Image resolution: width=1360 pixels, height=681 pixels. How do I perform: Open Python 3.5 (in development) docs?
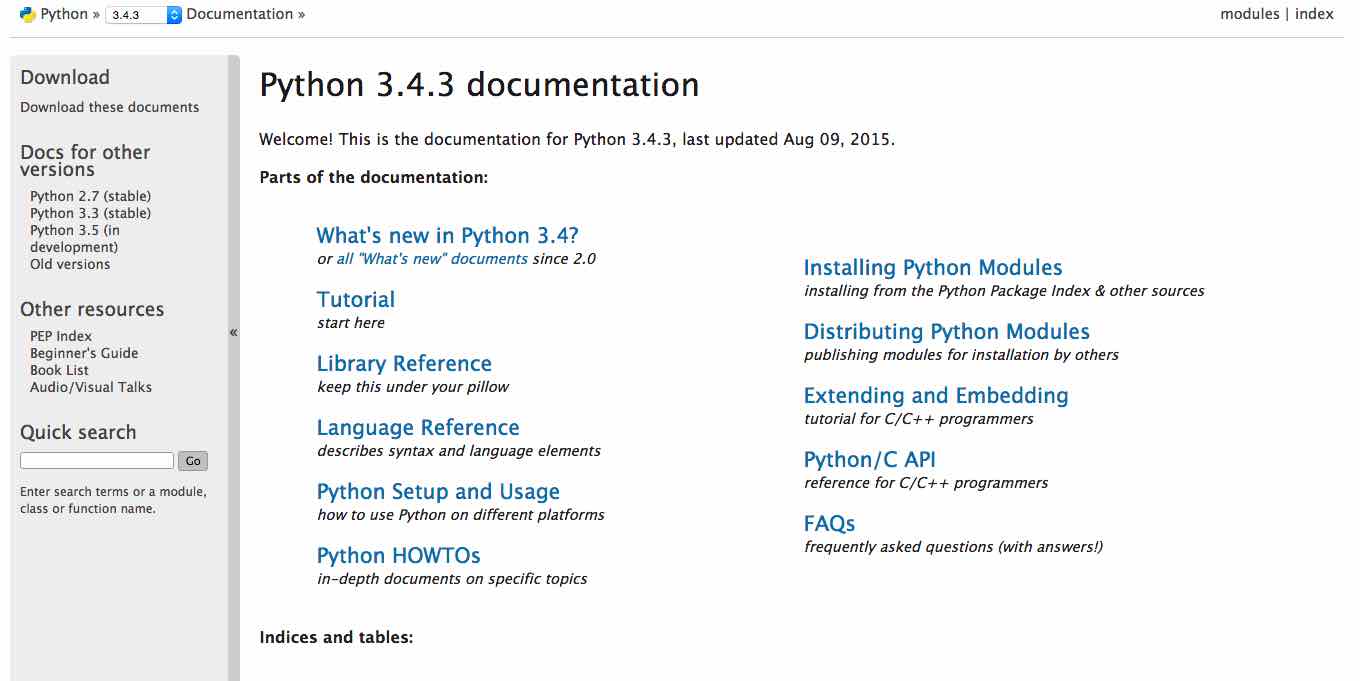pos(75,238)
